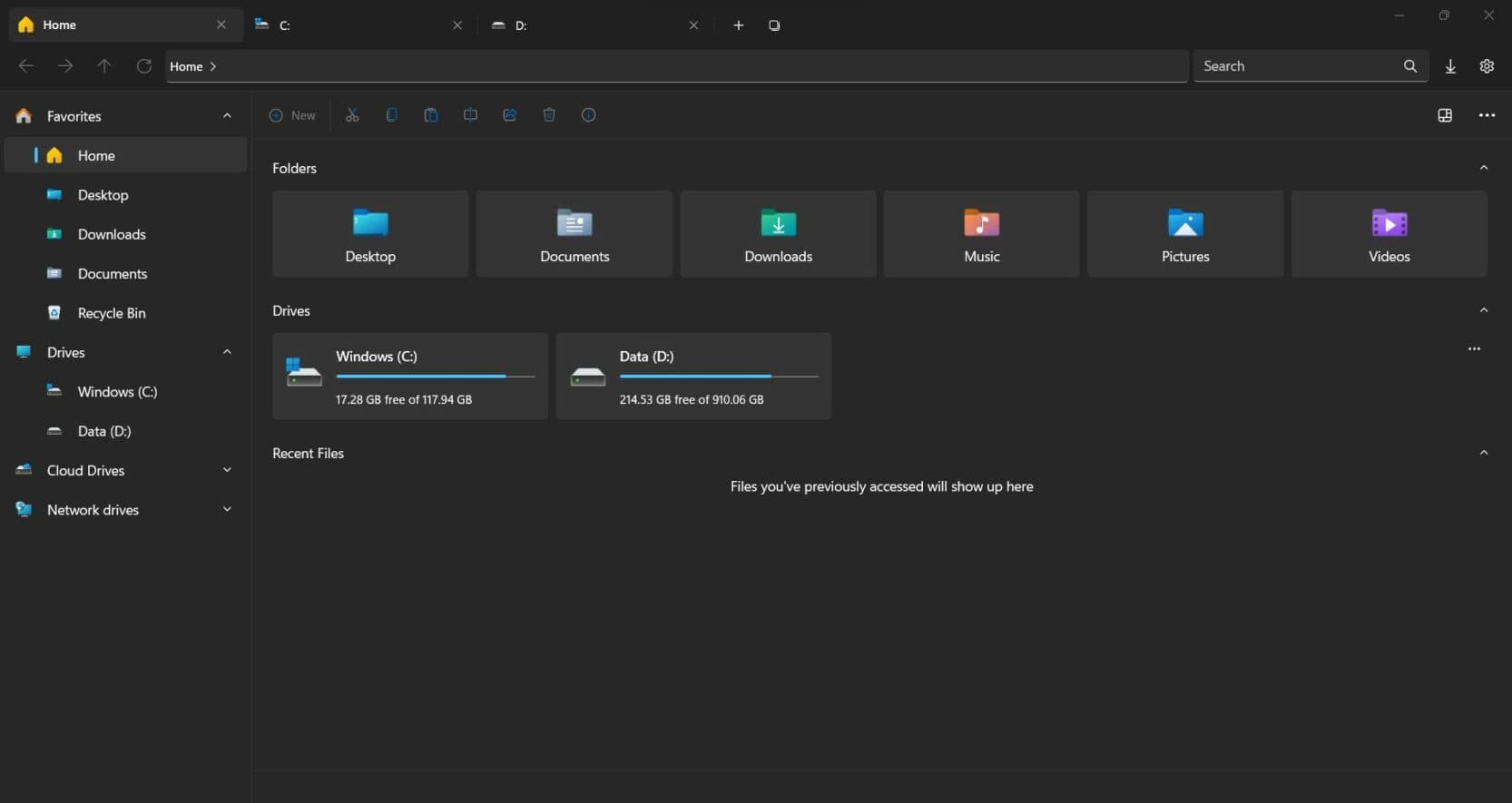Close the C: tab
Viewport: 1512px width, 803px height.
(457, 25)
